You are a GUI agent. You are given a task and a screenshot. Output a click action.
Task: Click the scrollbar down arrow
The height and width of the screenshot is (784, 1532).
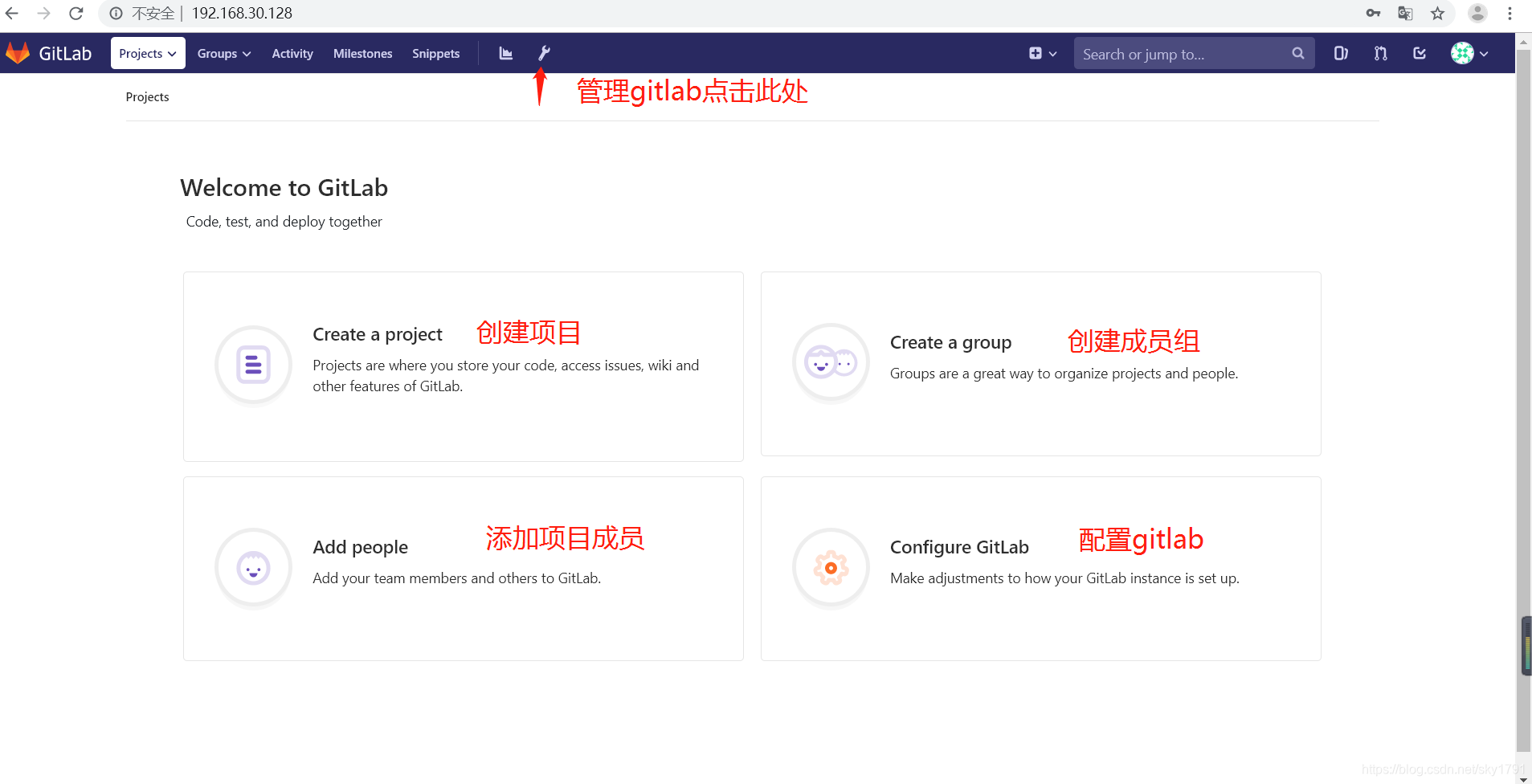(1523, 778)
